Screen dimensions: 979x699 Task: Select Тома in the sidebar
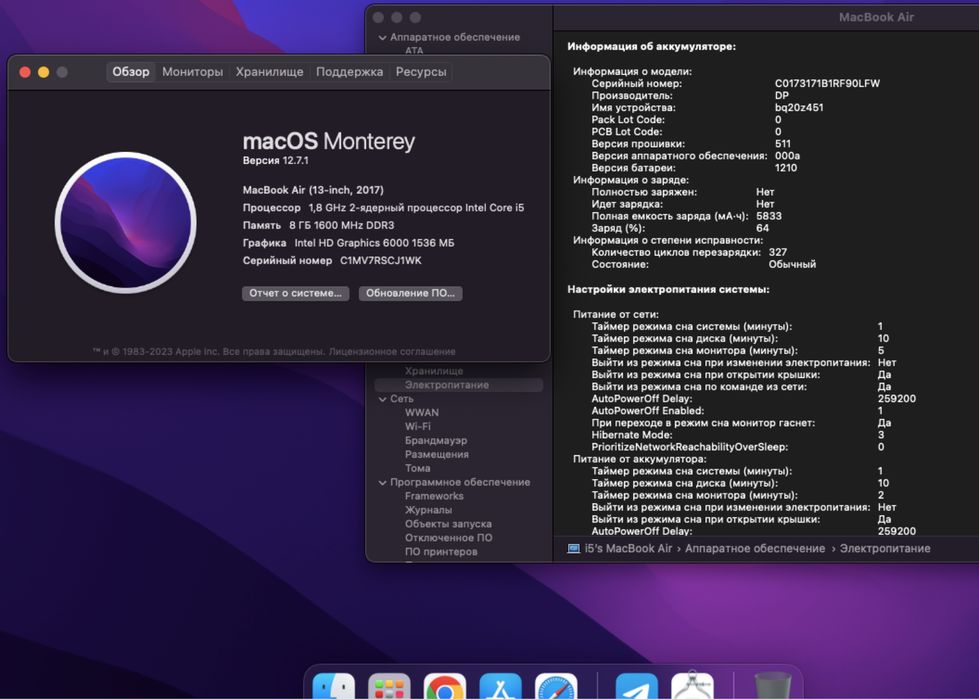click(418, 468)
